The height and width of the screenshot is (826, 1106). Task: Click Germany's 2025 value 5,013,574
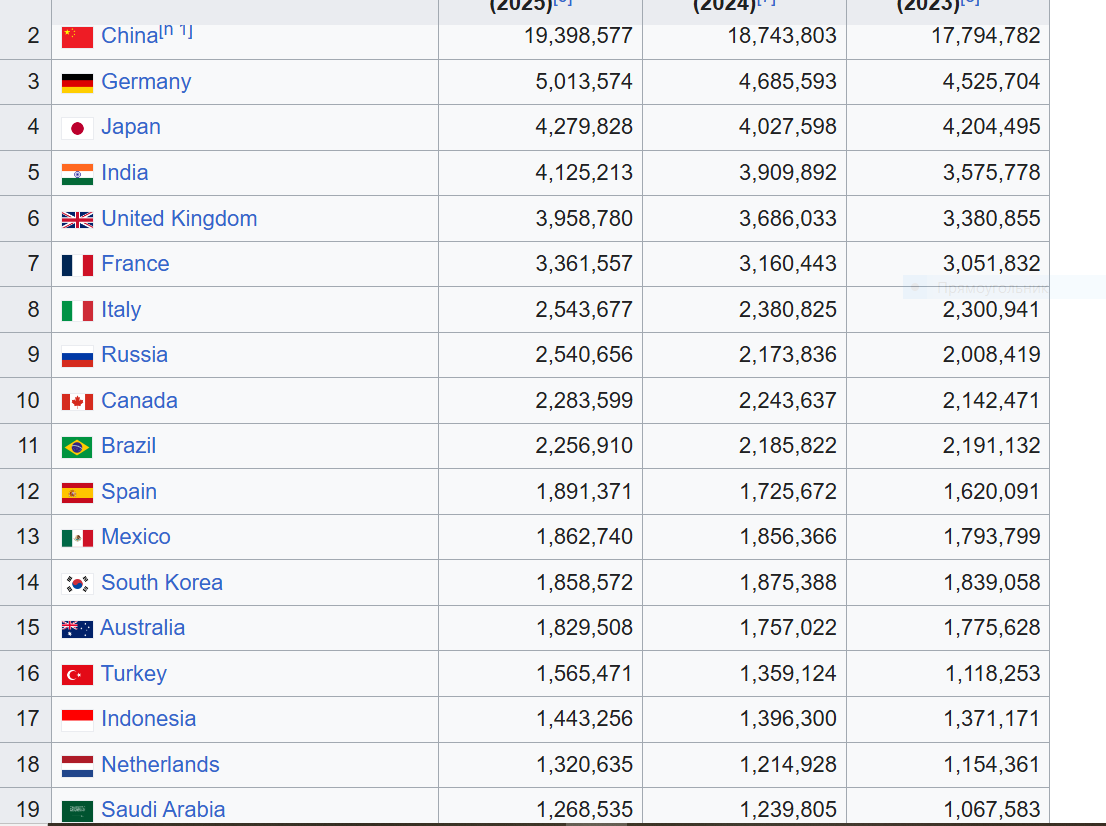pyautogui.click(x=584, y=82)
